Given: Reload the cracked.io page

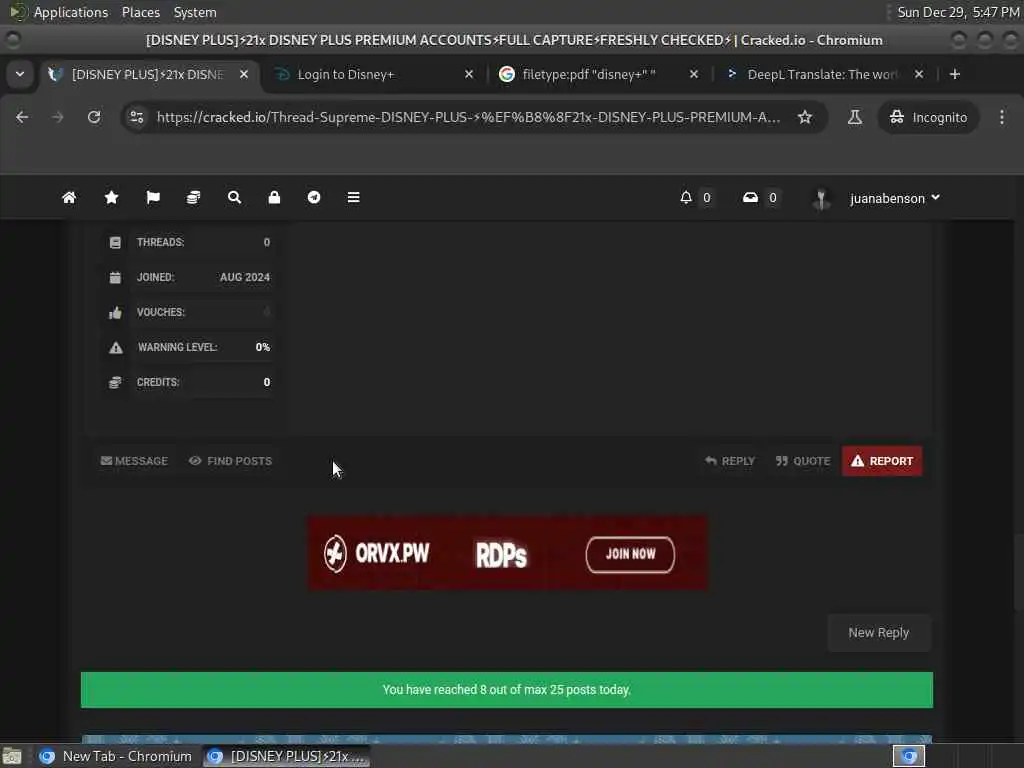Looking at the screenshot, I should point(94,117).
